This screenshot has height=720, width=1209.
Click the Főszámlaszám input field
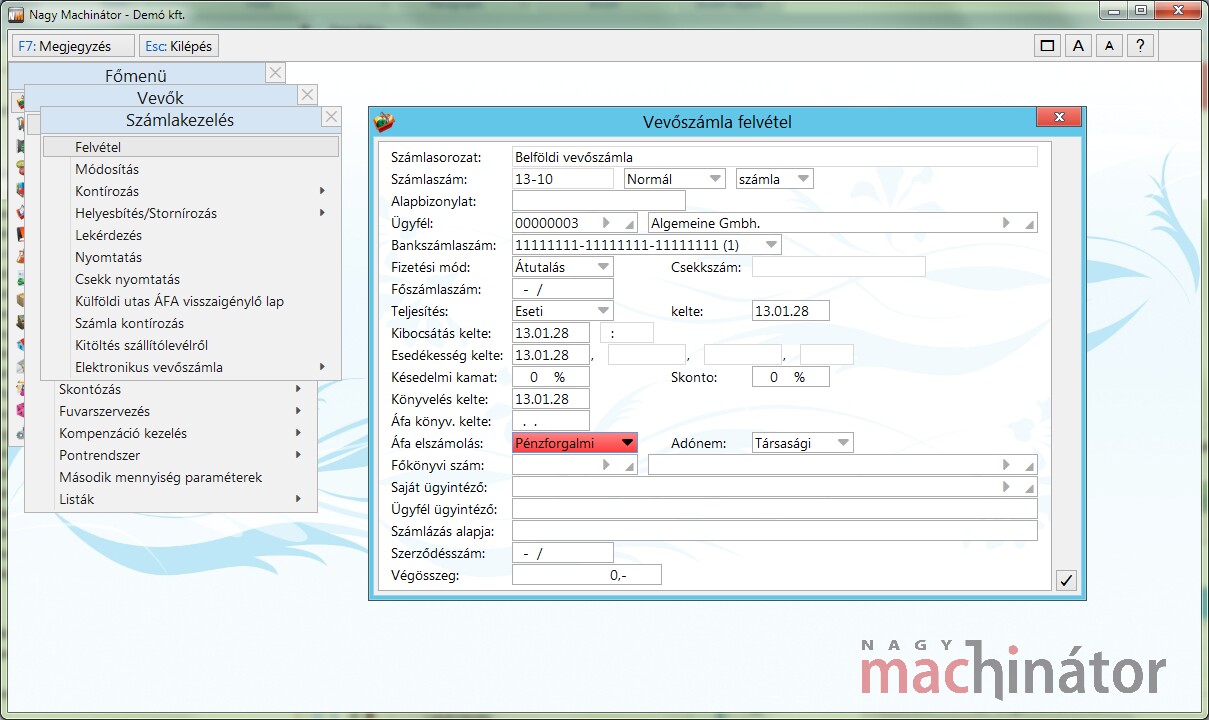tap(563, 289)
